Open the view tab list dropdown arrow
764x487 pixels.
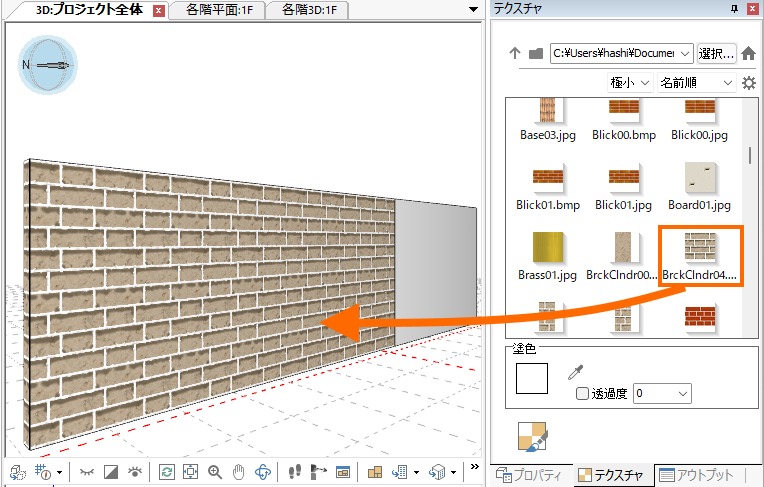pos(473,9)
